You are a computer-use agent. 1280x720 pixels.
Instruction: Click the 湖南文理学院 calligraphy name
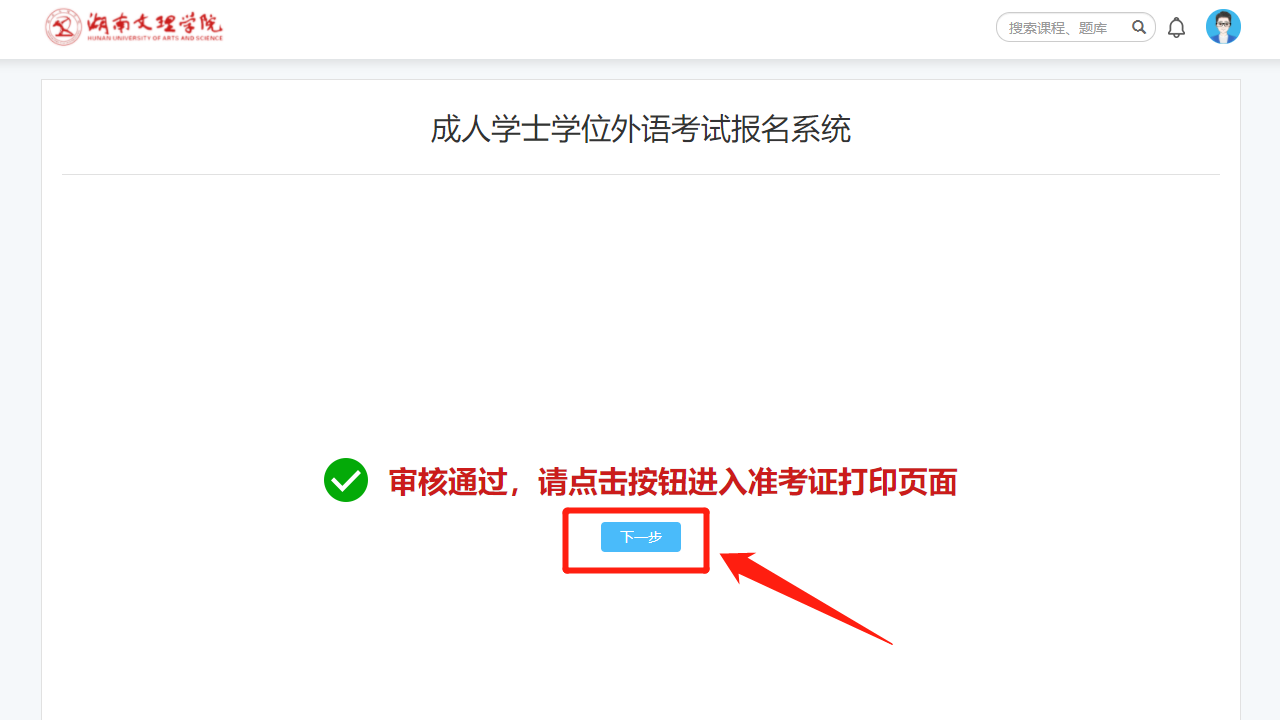pyautogui.click(x=155, y=22)
